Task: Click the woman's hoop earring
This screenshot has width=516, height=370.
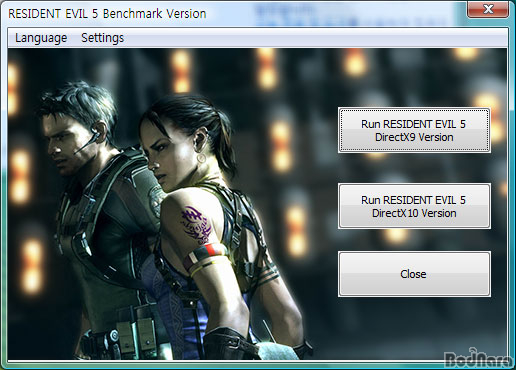Action: point(201,158)
